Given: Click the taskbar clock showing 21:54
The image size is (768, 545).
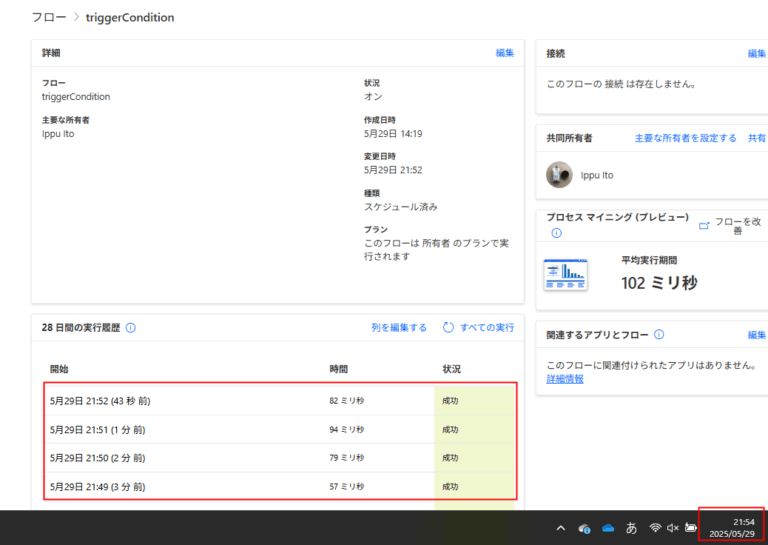Looking at the screenshot, I should (731, 528).
